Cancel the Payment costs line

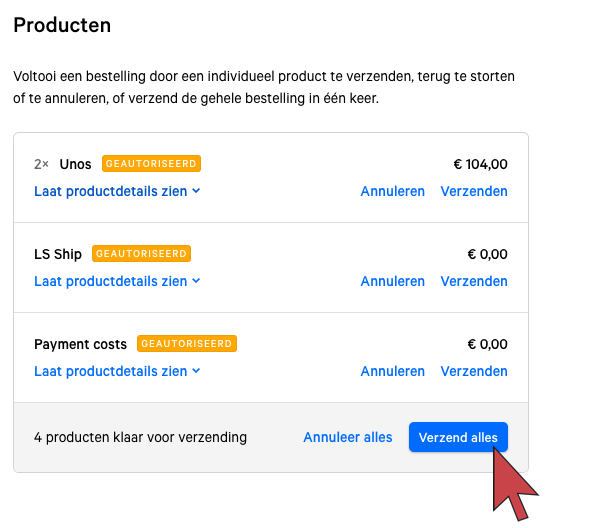click(x=392, y=371)
